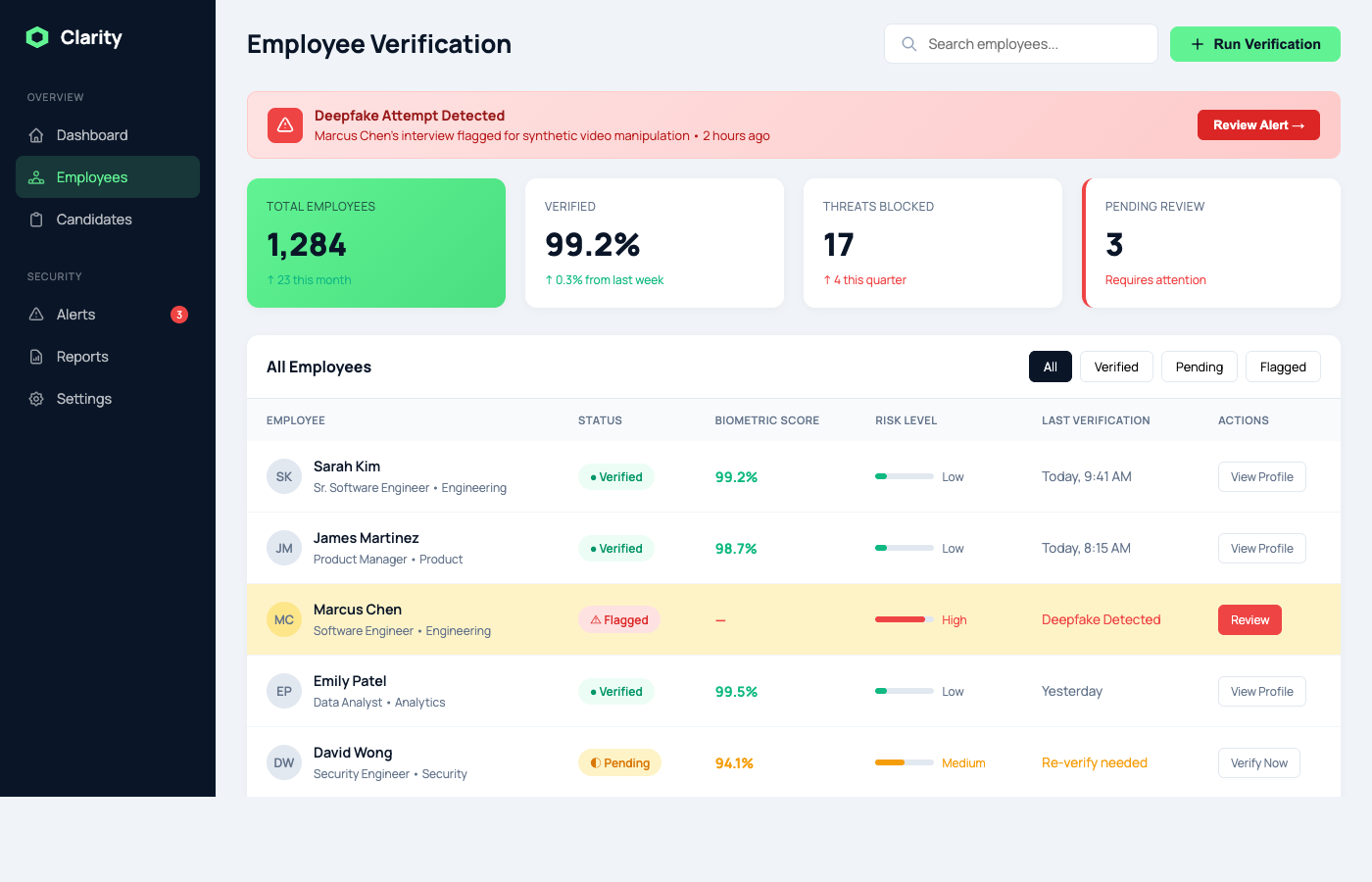The image size is (1372, 882).
Task: Toggle David Wong's Pending status badge
Action: click(x=619, y=762)
